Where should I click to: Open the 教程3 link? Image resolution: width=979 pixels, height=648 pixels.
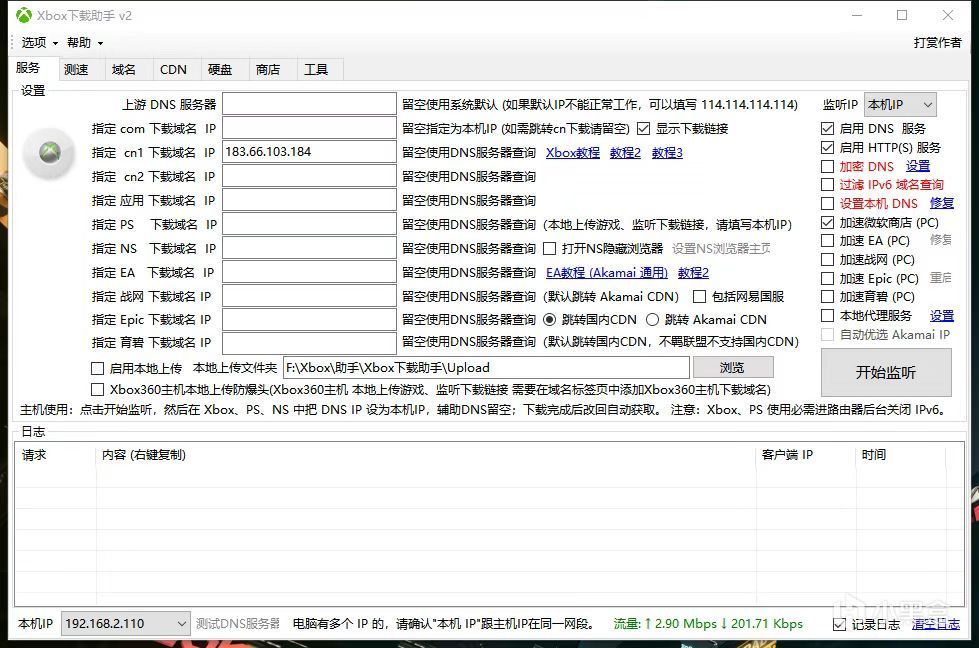point(667,152)
